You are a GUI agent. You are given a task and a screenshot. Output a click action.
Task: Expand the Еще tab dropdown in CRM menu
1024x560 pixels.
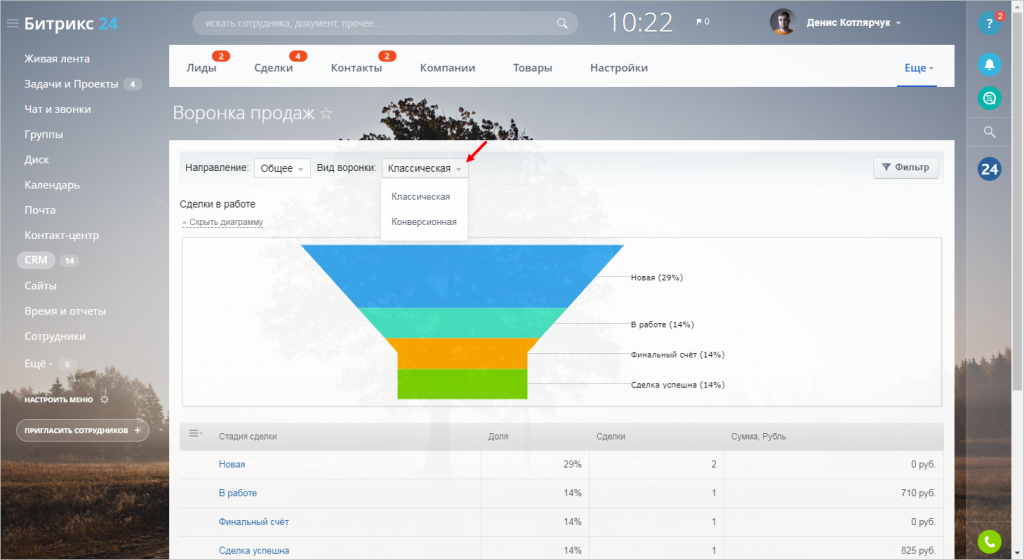(918, 68)
